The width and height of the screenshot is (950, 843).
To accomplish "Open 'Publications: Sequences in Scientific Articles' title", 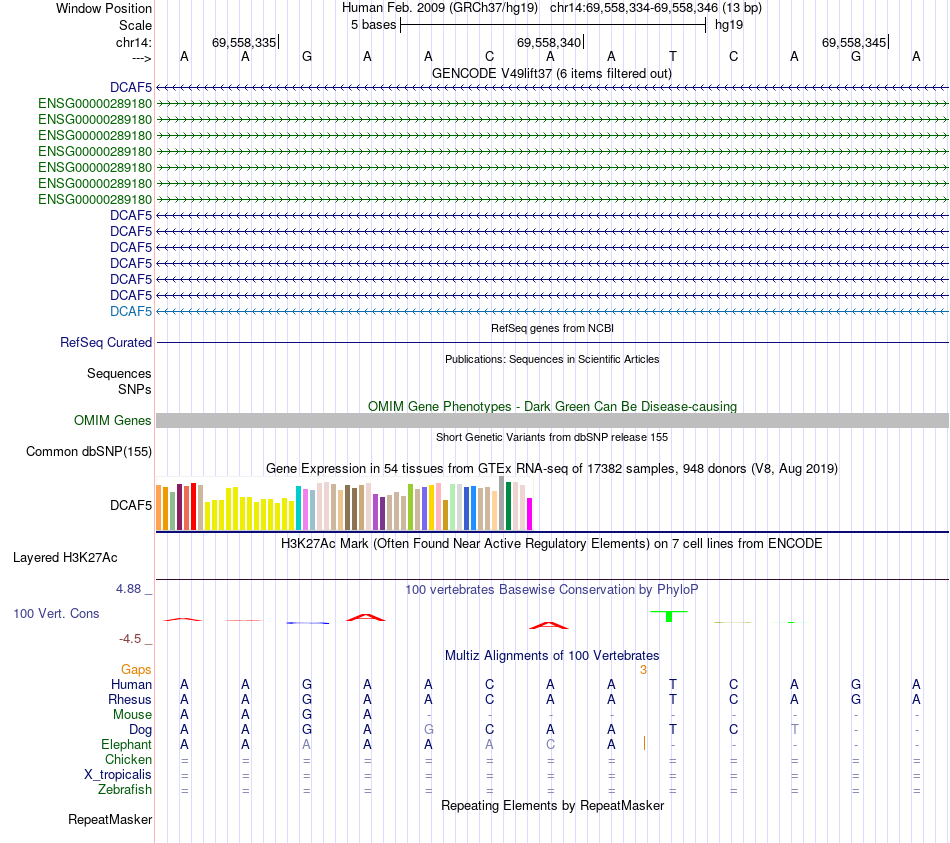I will (x=552, y=359).
